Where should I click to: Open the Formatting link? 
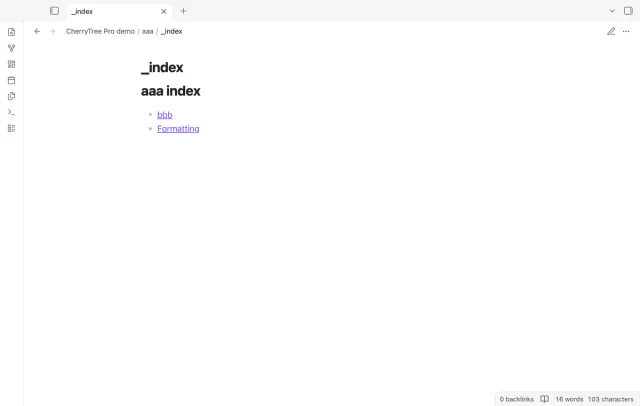point(178,129)
